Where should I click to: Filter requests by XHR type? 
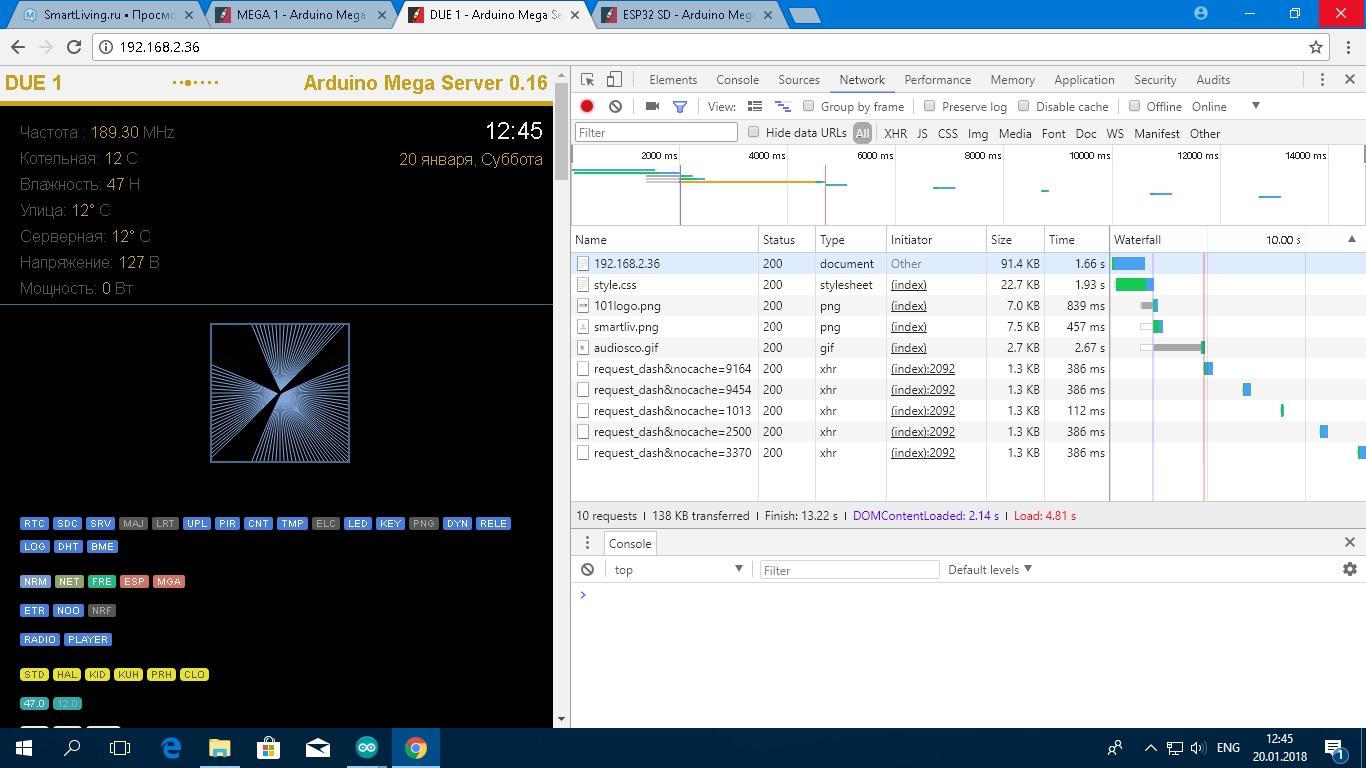click(895, 133)
